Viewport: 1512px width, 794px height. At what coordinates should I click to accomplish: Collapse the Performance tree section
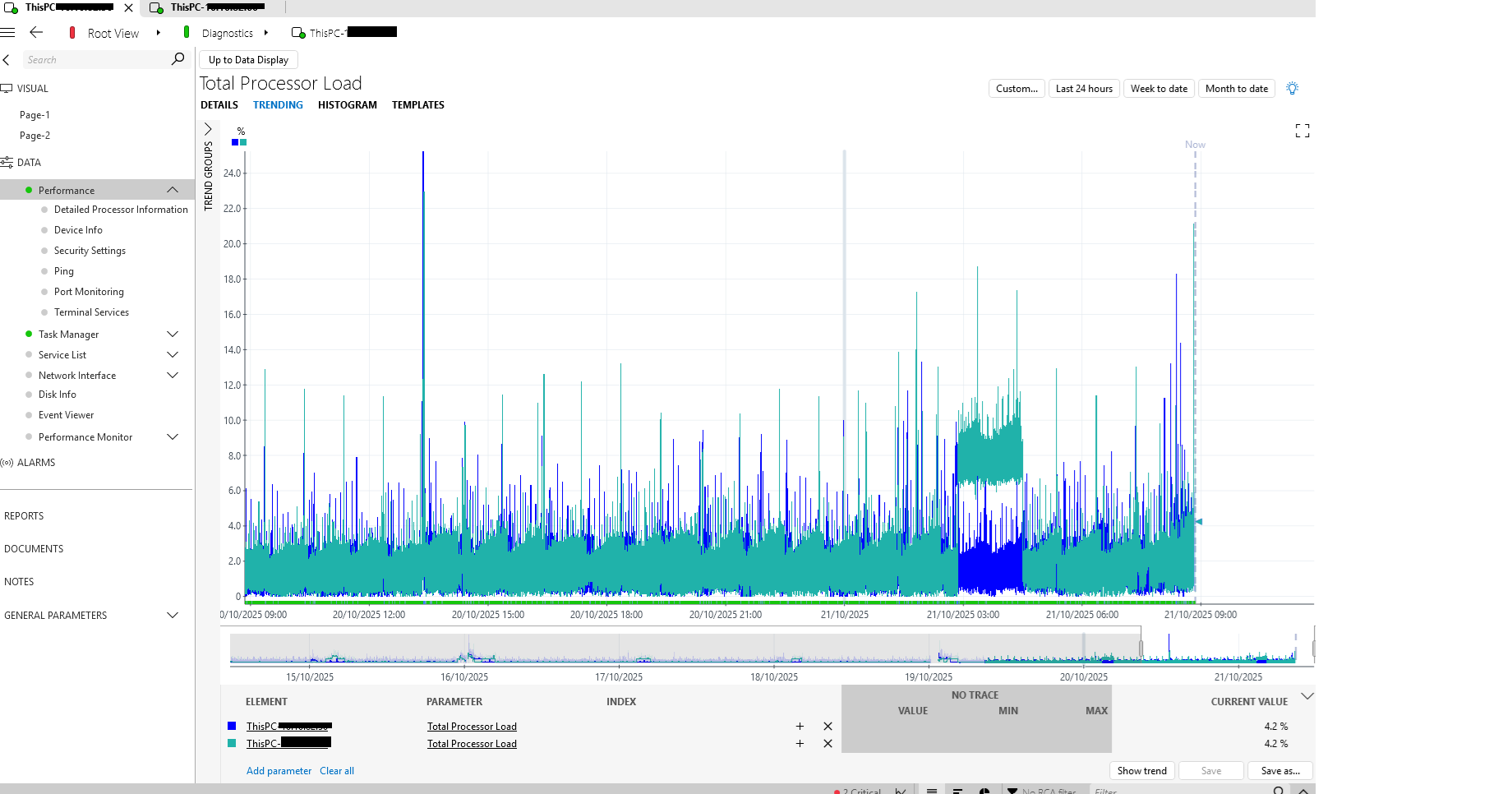(x=173, y=190)
